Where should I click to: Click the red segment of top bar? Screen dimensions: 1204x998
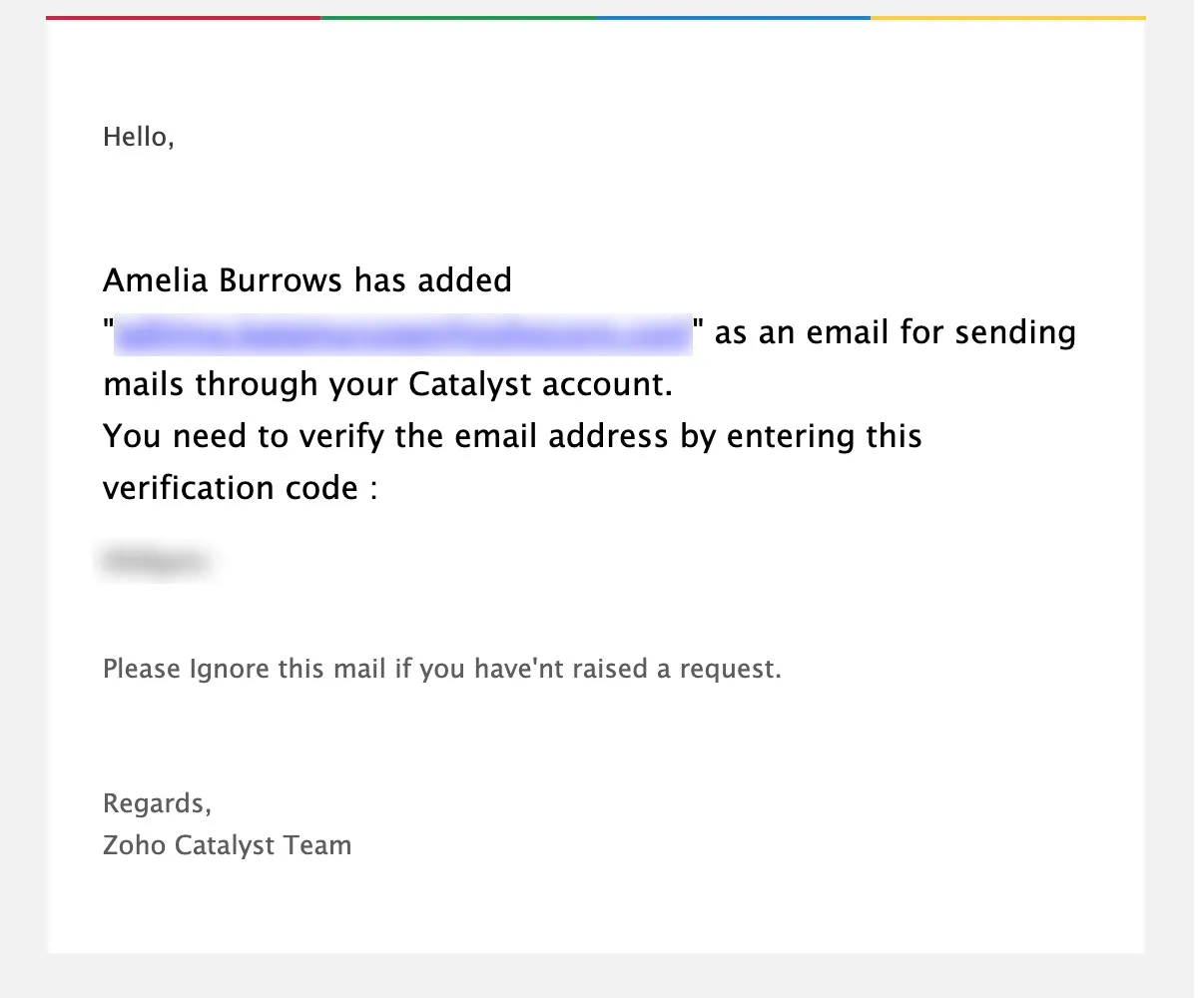click(183, 18)
